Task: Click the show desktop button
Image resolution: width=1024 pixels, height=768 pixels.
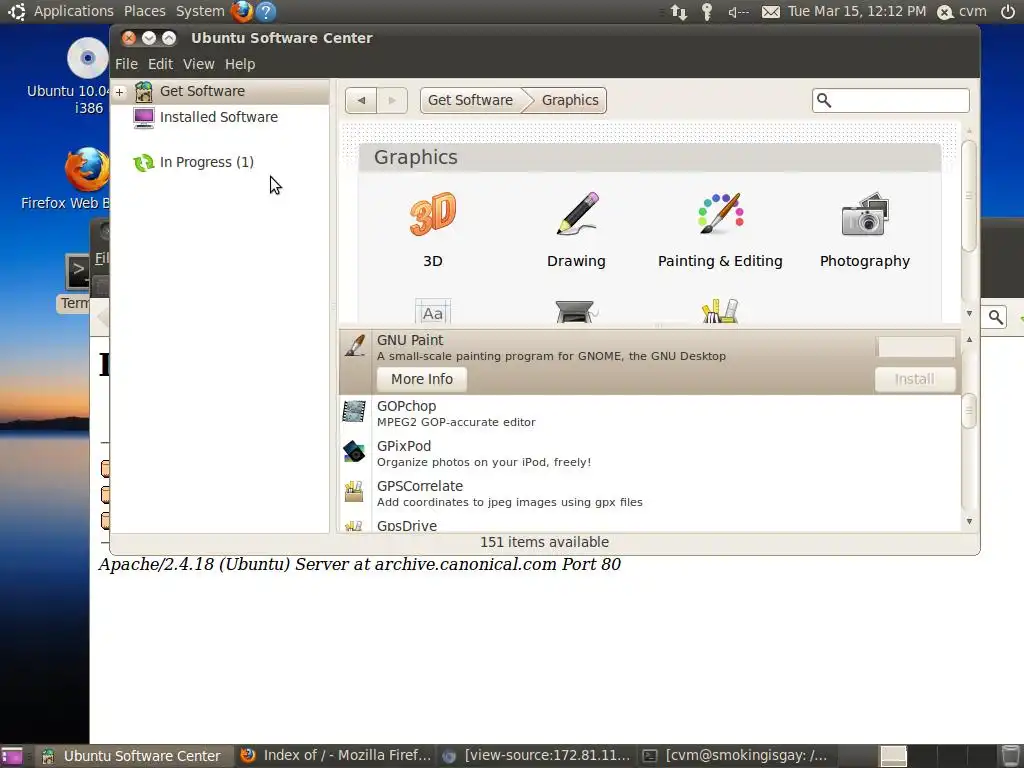Action: pyautogui.click(x=12, y=756)
